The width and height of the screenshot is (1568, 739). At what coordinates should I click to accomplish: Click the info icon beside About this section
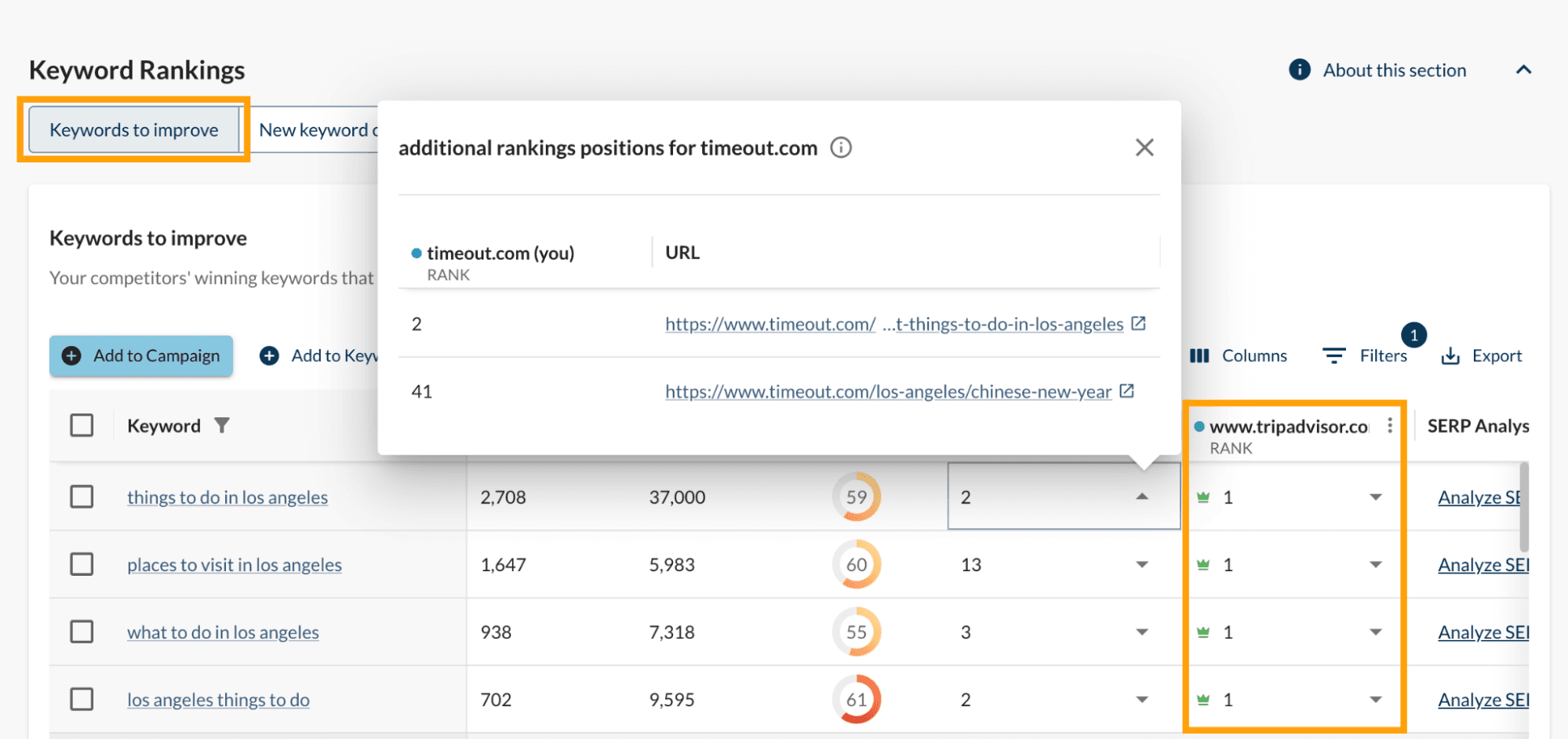coord(1299,69)
